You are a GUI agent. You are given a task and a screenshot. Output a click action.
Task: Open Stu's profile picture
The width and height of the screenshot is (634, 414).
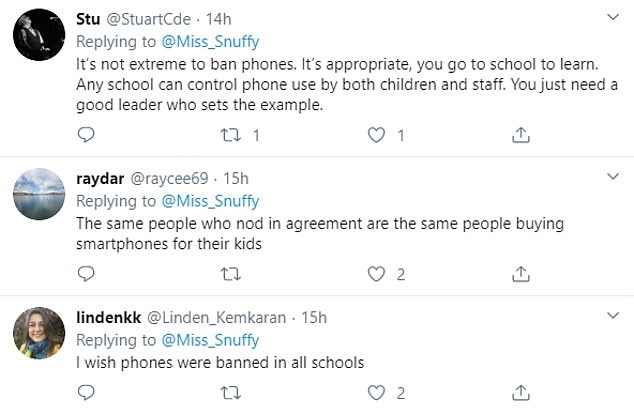point(39,39)
